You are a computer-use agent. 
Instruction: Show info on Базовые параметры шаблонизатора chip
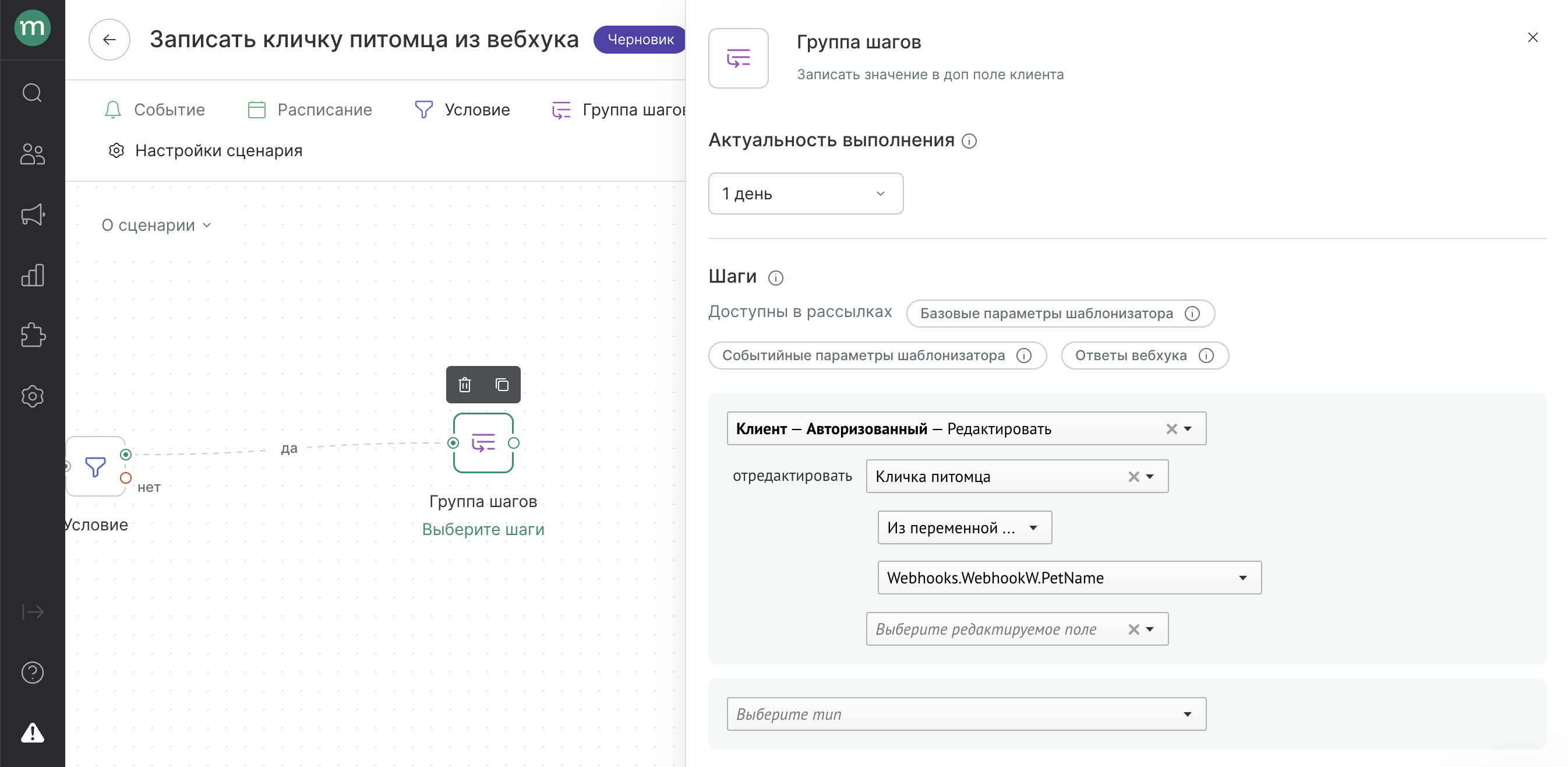tap(1192, 314)
